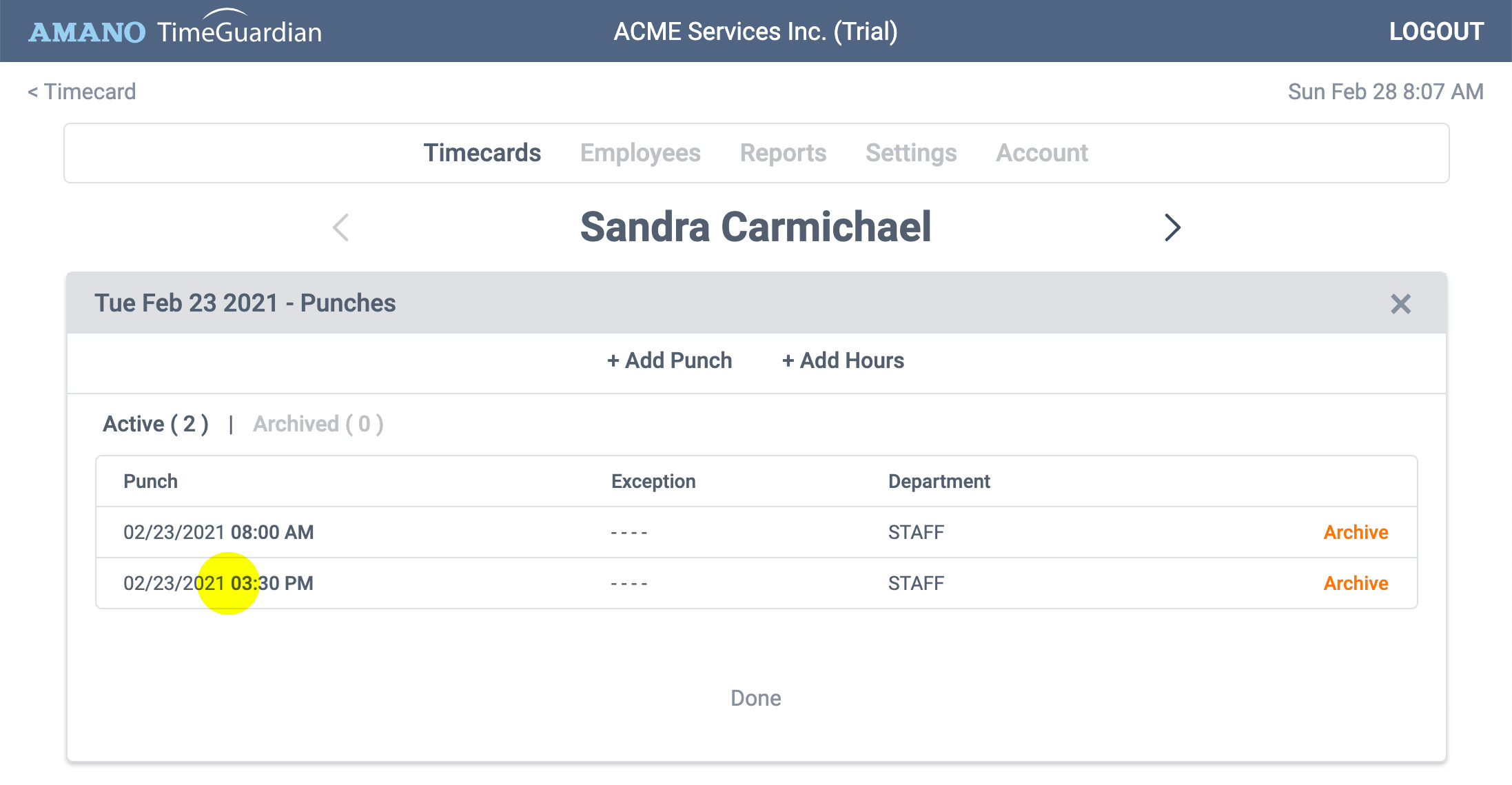
Task: Click the Done button
Action: (x=756, y=698)
